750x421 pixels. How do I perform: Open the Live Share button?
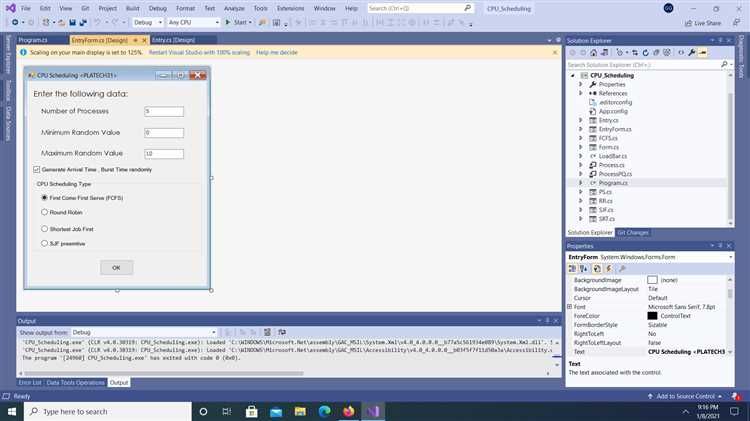tap(703, 23)
